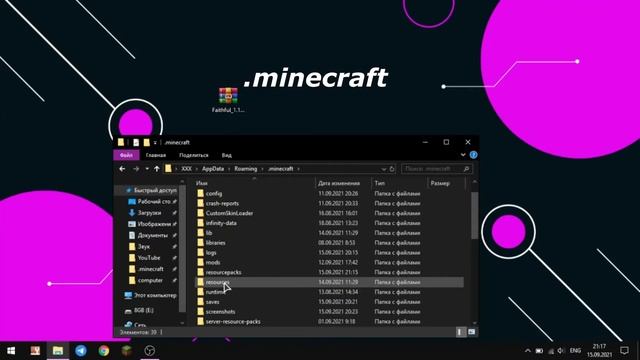Select XXX in the address breadcrumb

[x=187, y=169]
